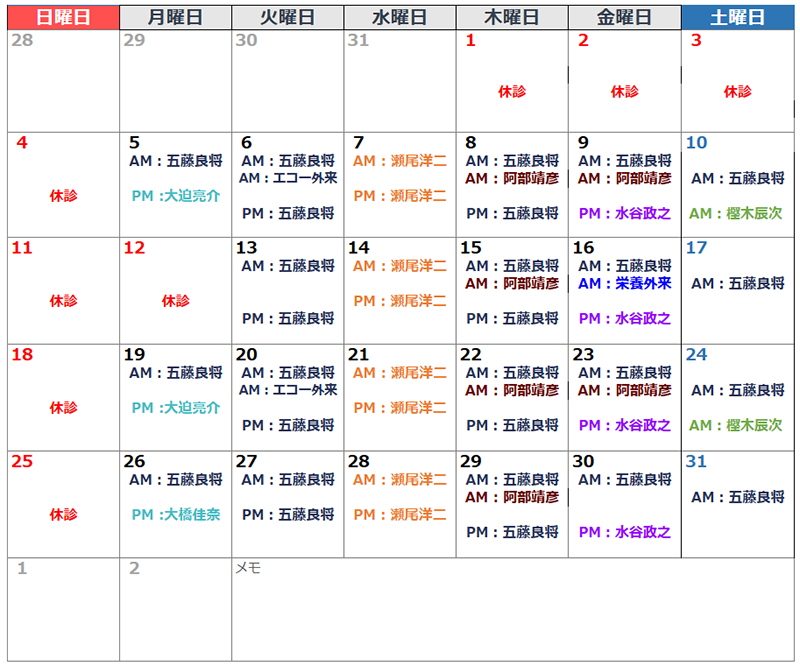Open the PM 大橋佳奈 entry on the 26th
The width and height of the screenshot is (800, 666).
point(176,515)
